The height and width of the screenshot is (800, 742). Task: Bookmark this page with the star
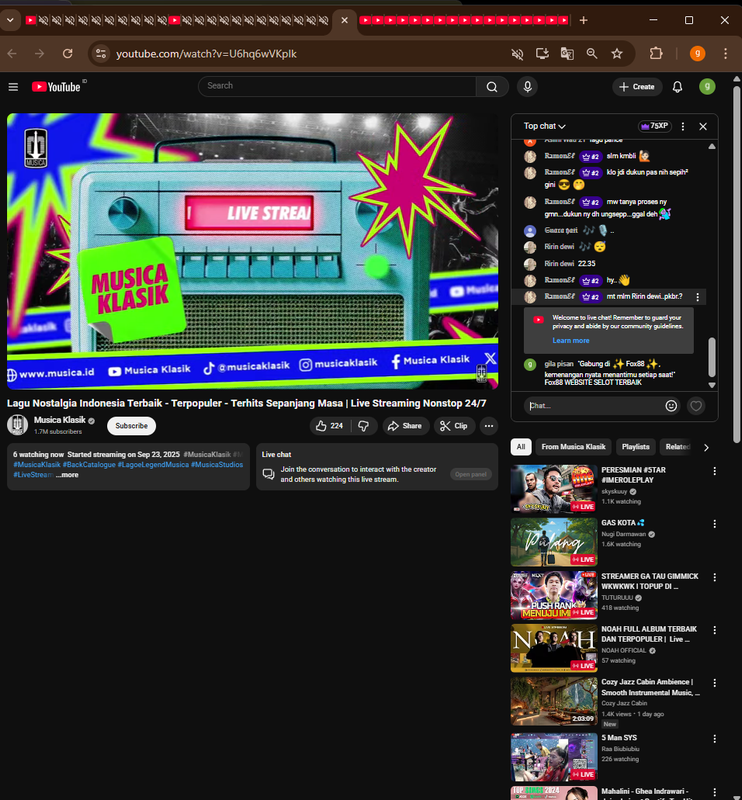point(617,54)
